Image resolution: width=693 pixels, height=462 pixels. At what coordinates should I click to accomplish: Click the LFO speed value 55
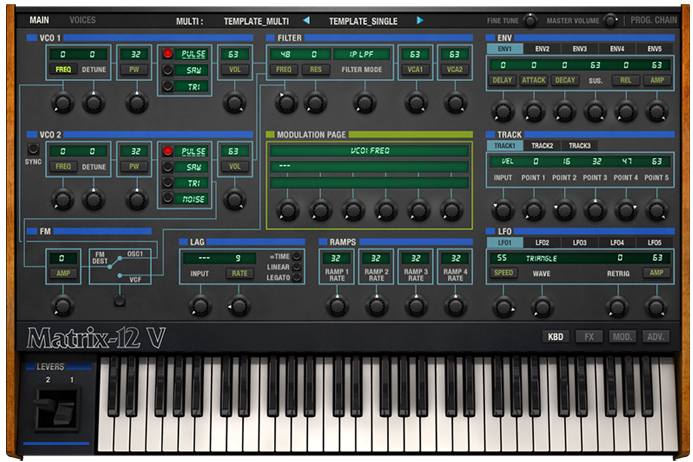(x=502, y=258)
